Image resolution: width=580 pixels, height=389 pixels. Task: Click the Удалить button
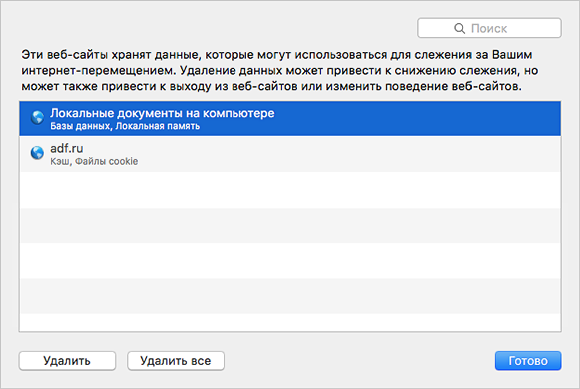[x=67, y=361]
